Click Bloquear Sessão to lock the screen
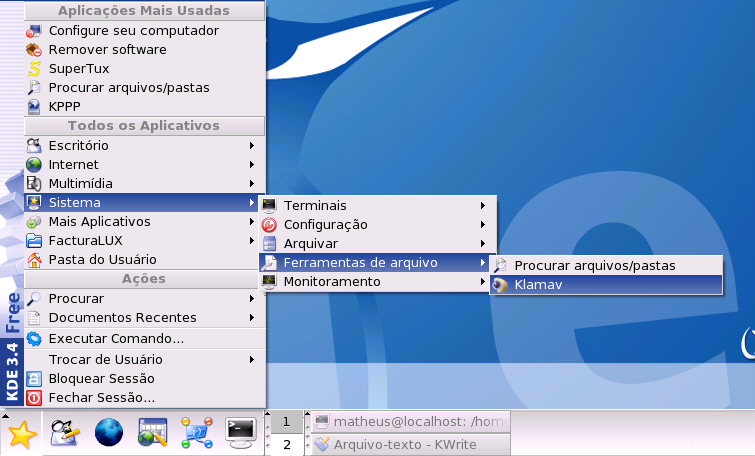This screenshot has height=456, width=755. pyautogui.click(x=101, y=379)
